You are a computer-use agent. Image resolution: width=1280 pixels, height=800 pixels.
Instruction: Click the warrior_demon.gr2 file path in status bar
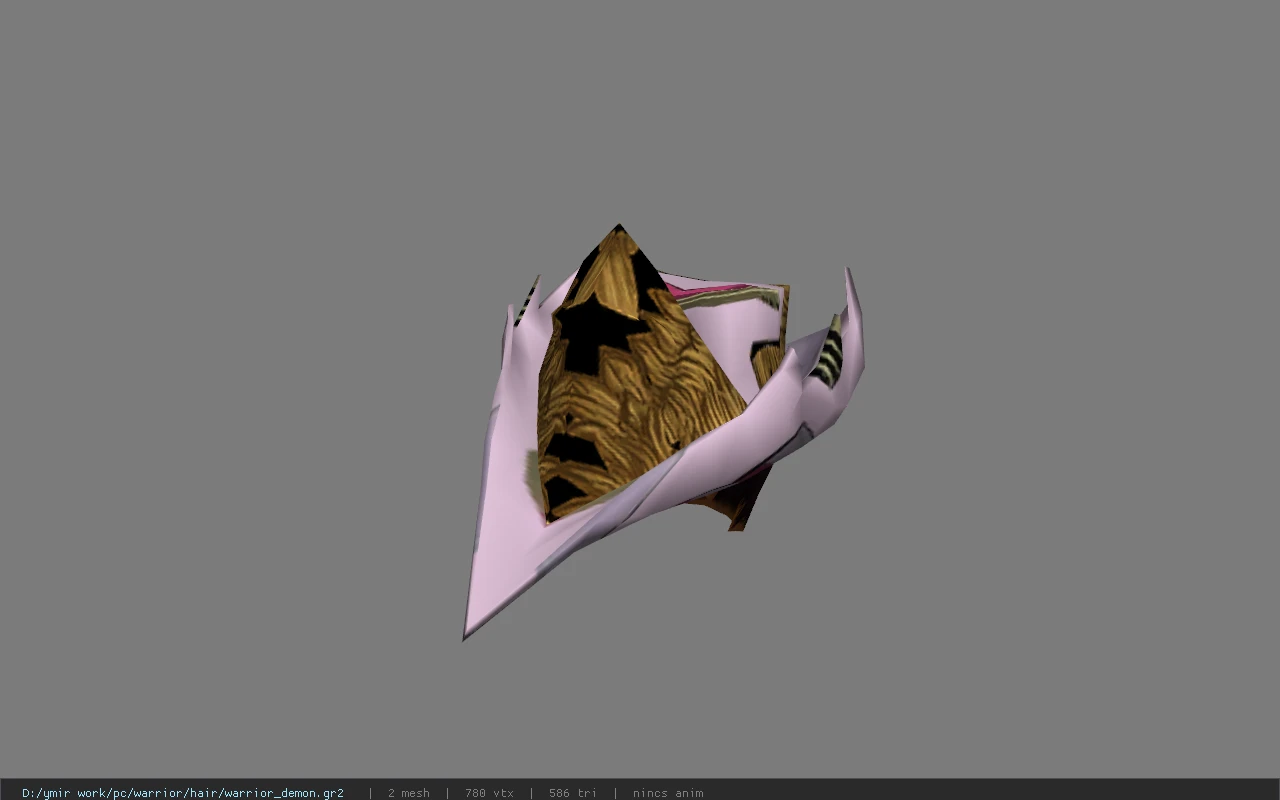[183, 793]
